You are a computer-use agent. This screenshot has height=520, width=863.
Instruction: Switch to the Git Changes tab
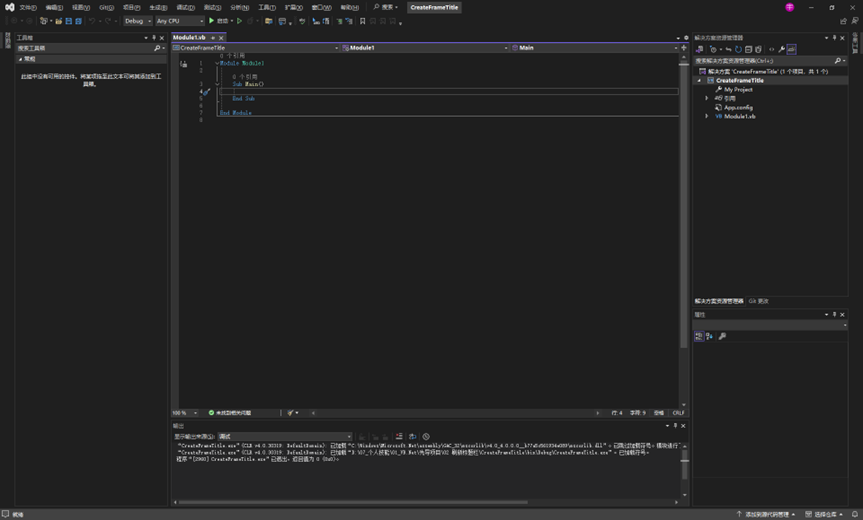[758, 302]
